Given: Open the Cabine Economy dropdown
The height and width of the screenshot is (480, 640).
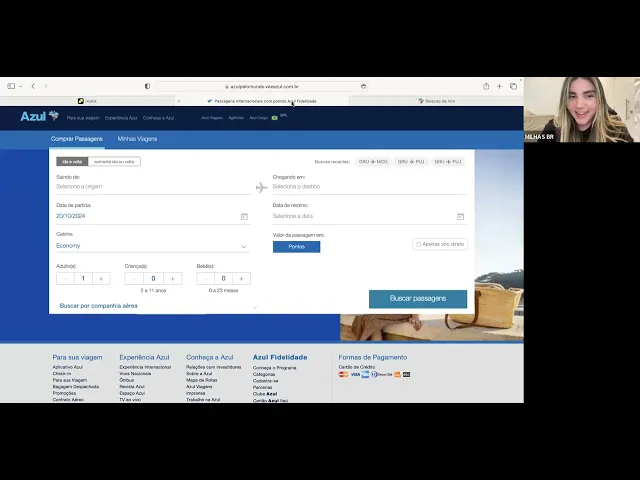Looking at the screenshot, I should (x=153, y=246).
